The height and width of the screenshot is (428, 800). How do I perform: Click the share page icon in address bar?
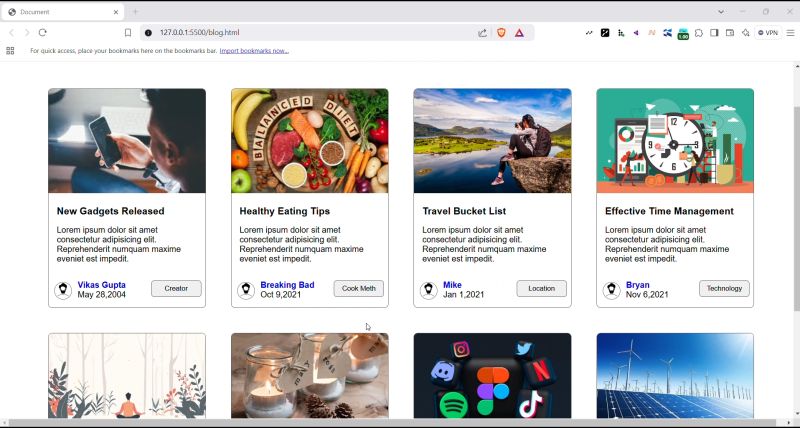click(x=483, y=33)
